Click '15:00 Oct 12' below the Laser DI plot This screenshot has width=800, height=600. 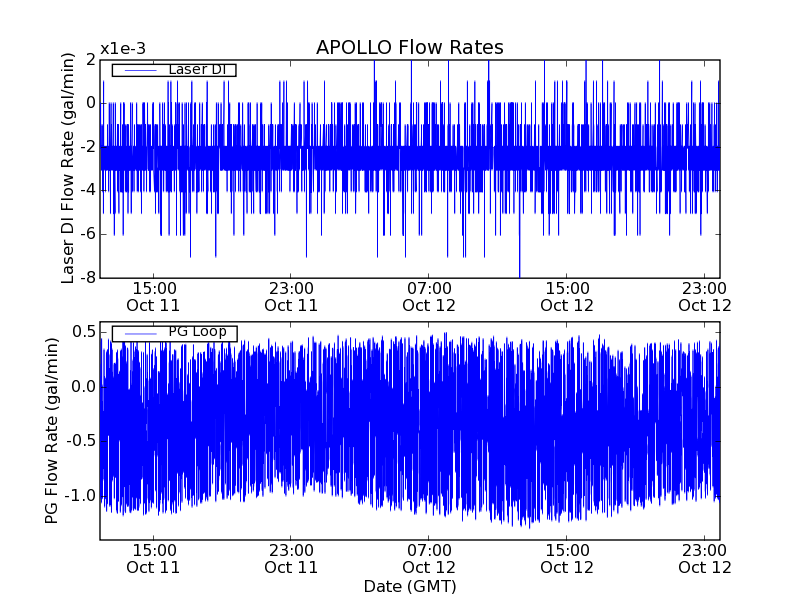[x=567, y=297]
